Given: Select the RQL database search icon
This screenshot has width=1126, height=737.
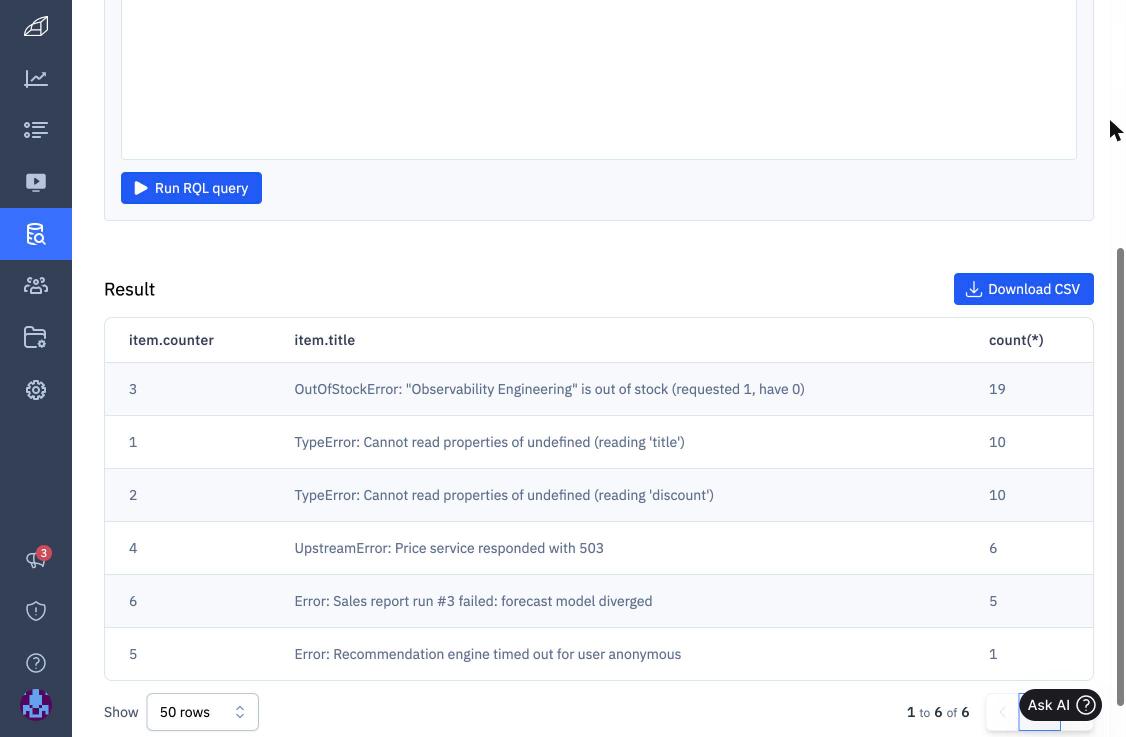Looking at the screenshot, I should (36, 234).
